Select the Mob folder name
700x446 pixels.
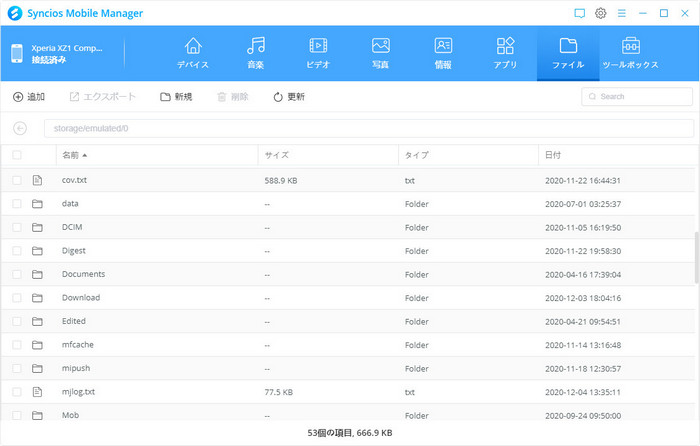tap(71, 415)
